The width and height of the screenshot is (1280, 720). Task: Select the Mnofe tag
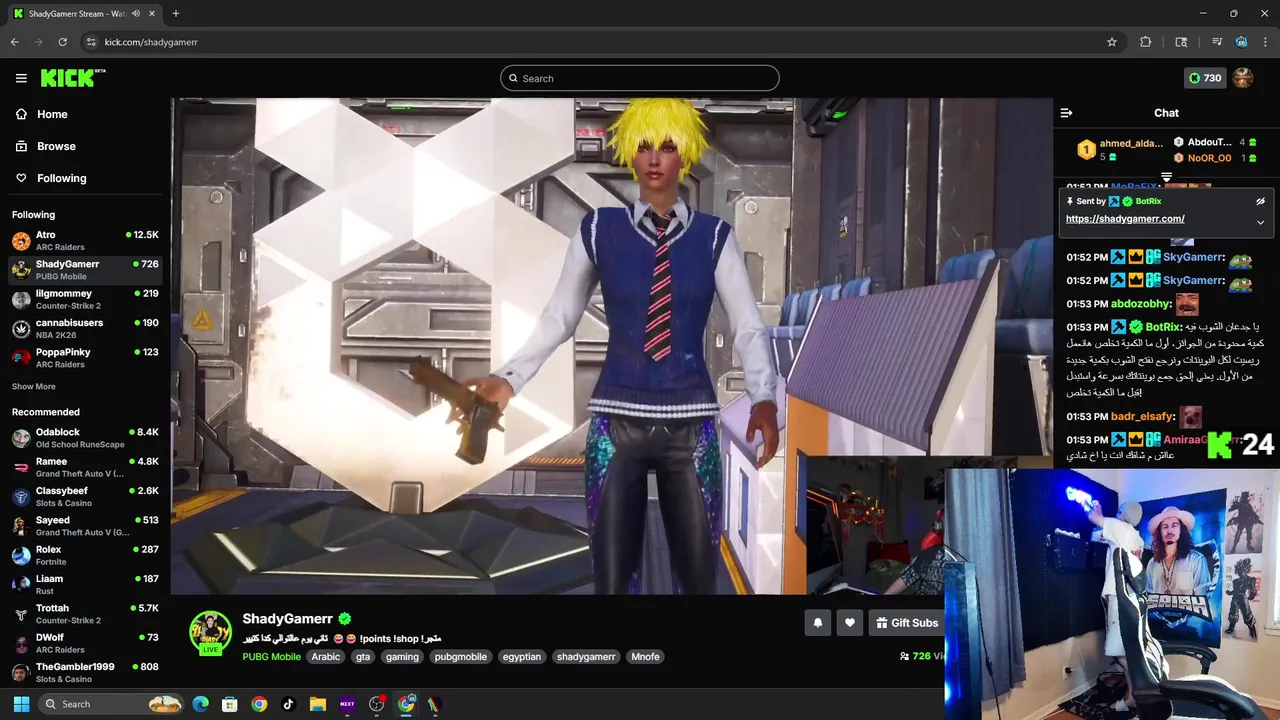pyautogui.click(x=645, y=657)
